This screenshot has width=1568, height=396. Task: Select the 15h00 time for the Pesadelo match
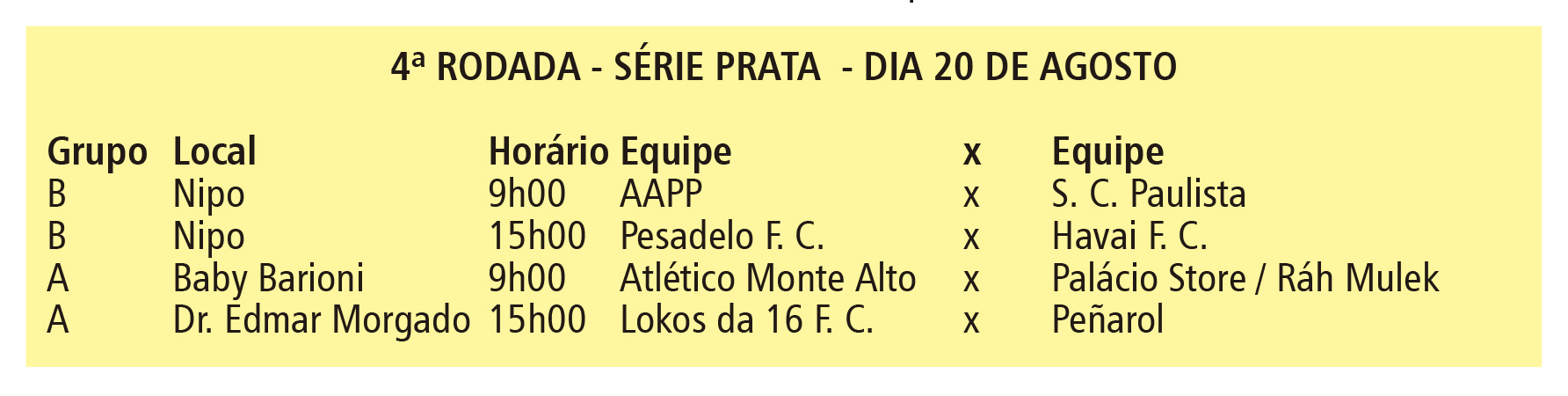[x=537, y=237]
